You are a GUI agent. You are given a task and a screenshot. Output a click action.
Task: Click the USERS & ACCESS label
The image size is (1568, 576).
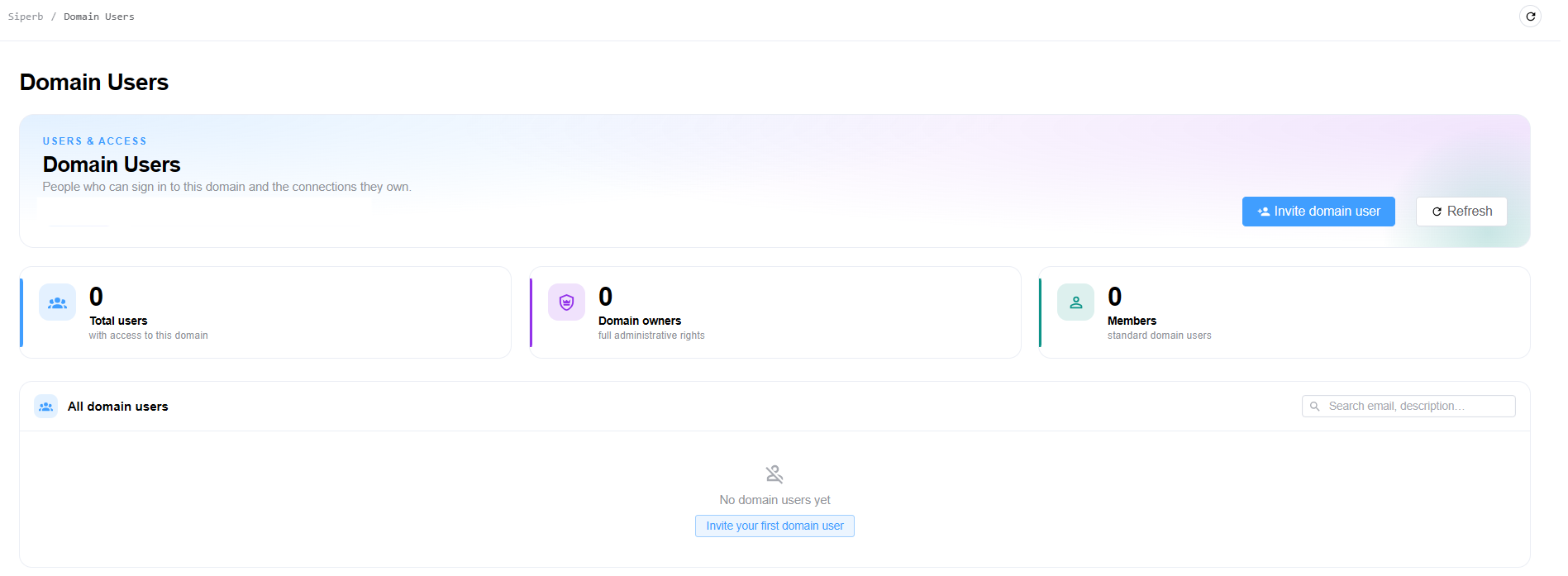[x=94, y=141]
